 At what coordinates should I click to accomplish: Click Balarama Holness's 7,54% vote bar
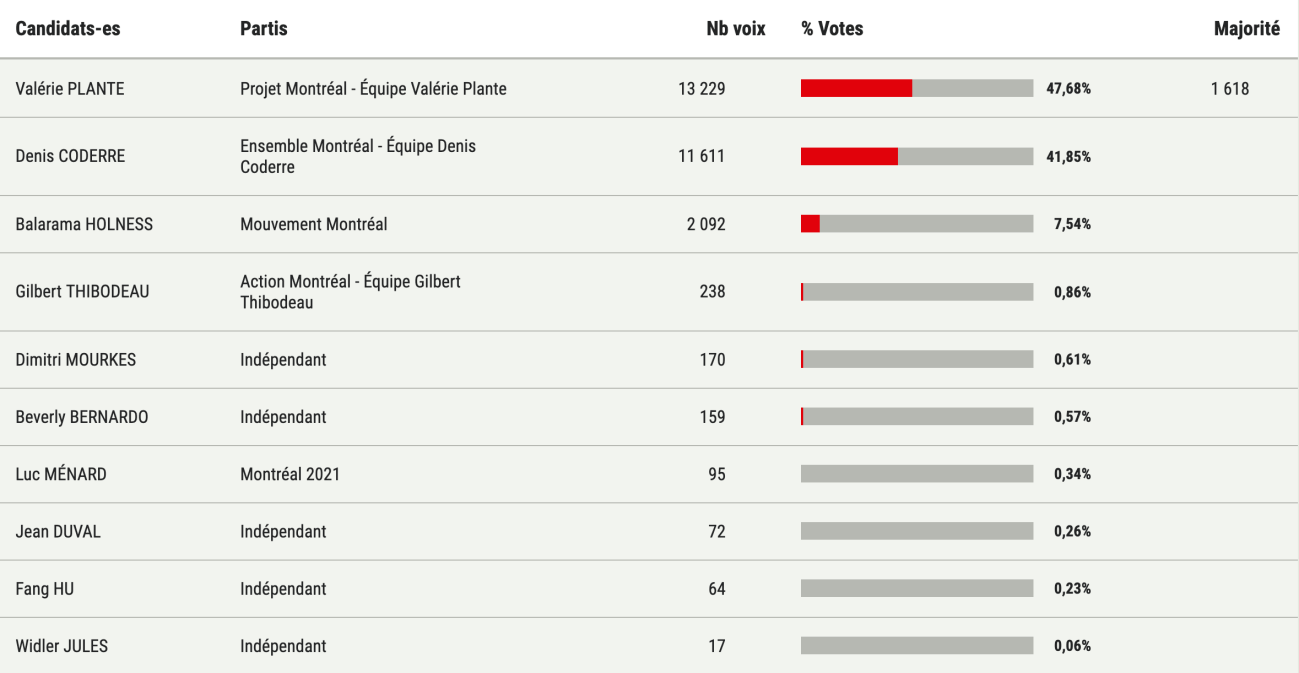click(917, 225)
